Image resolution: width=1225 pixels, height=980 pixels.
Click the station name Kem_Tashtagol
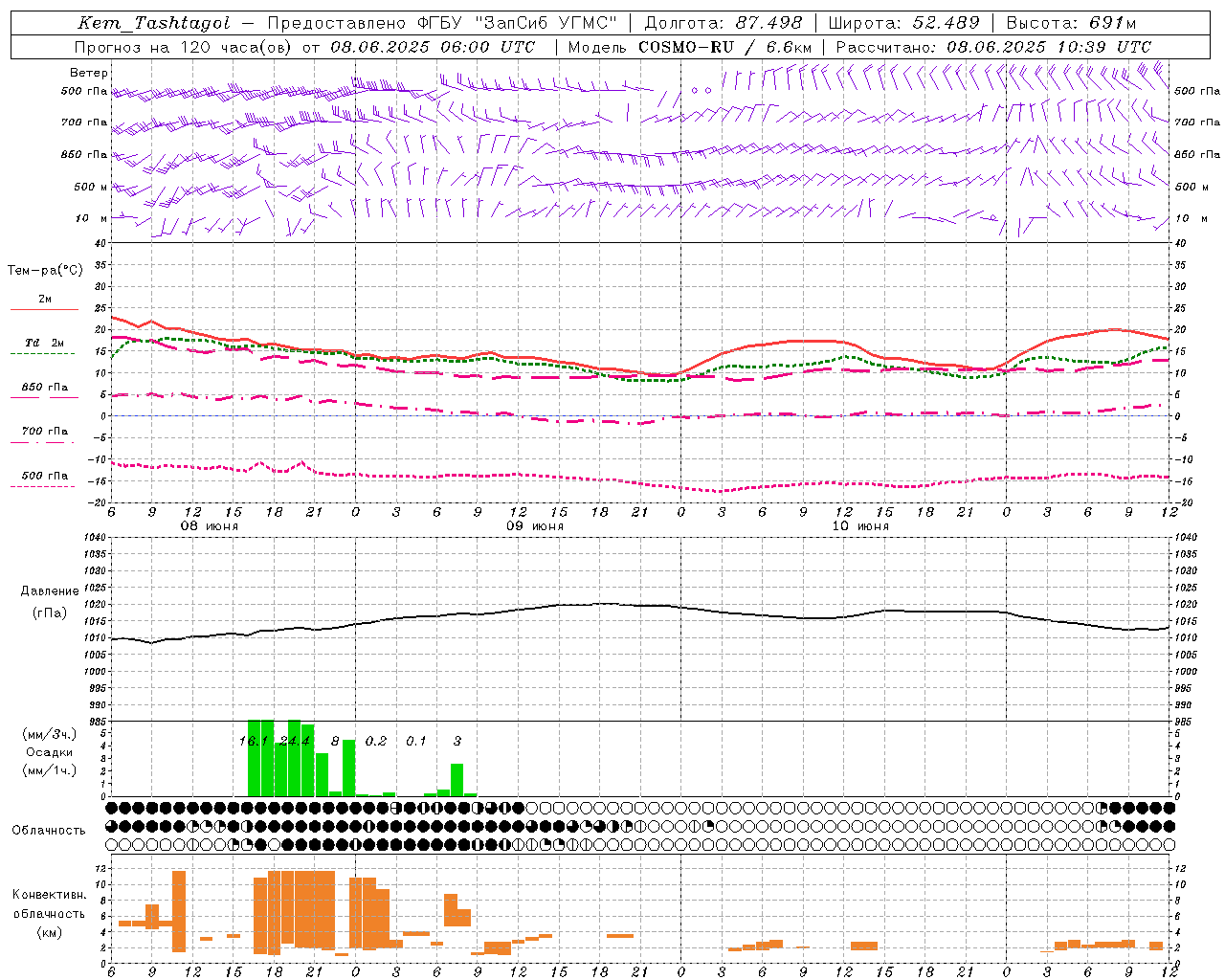pyautogui.click(x=154, y=23)
